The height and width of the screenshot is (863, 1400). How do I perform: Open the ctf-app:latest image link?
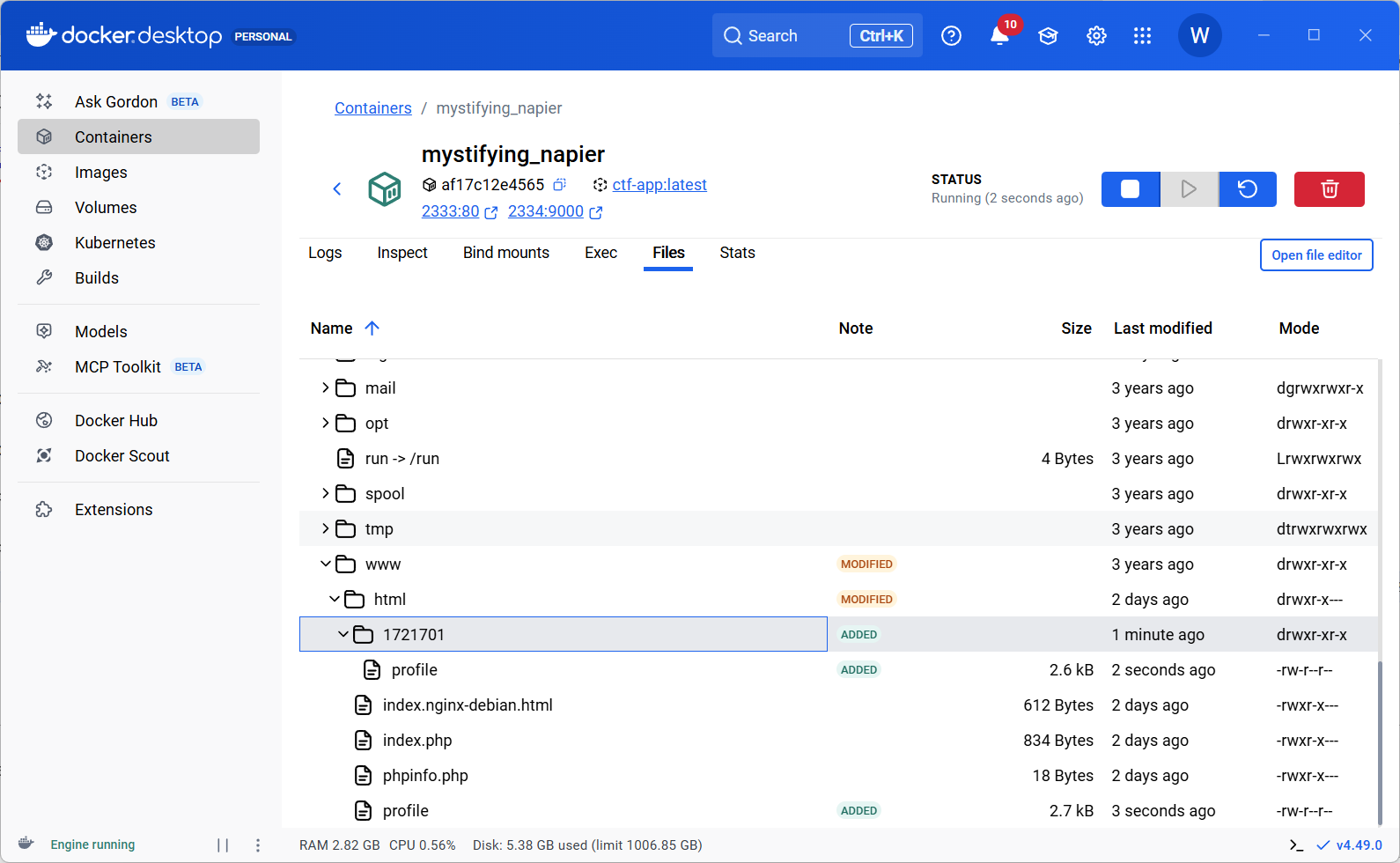(x=659, y=185)
